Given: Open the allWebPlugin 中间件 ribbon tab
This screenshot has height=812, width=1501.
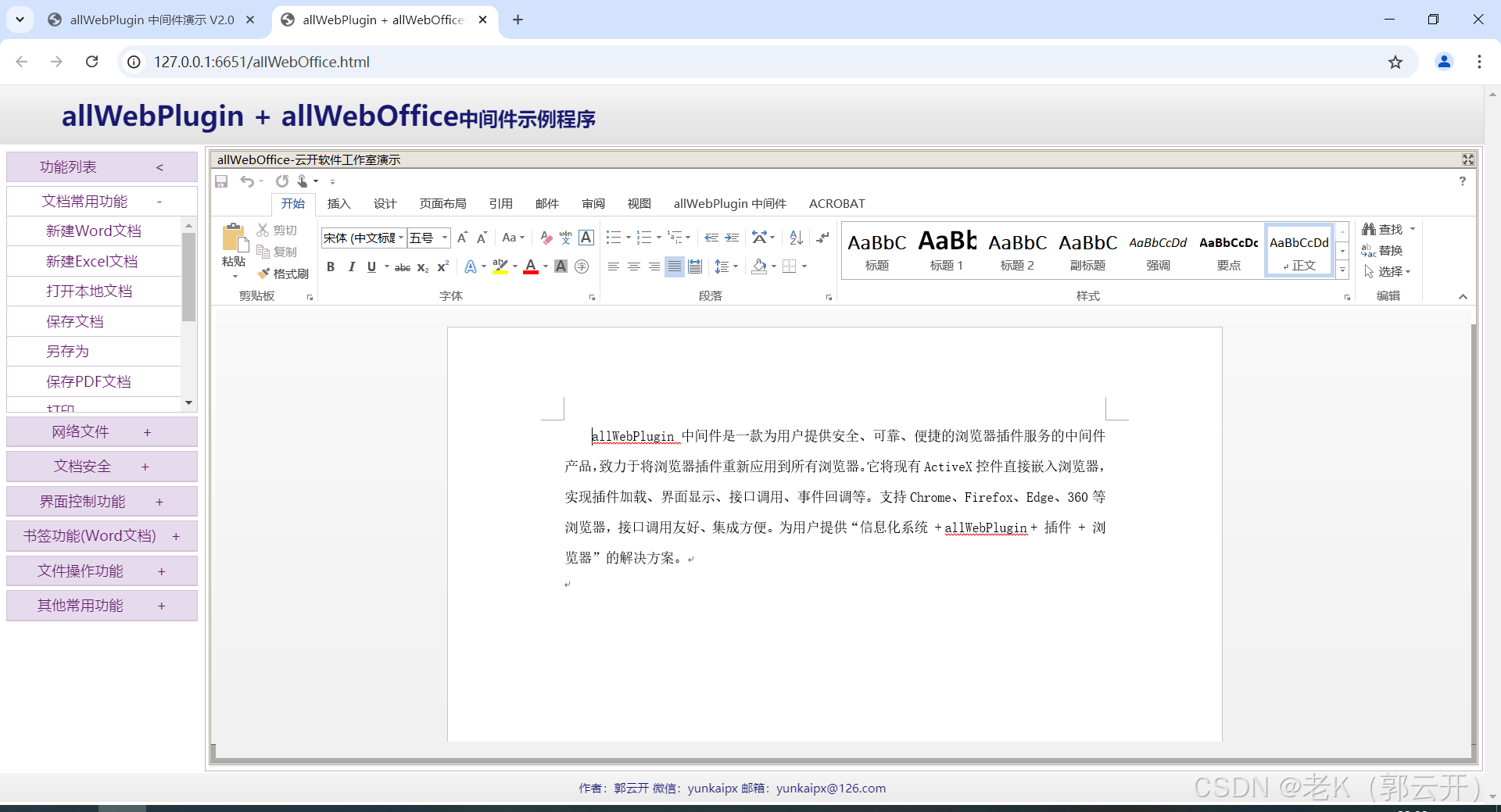Looking at the screenshot, I should tap(729, 204).
